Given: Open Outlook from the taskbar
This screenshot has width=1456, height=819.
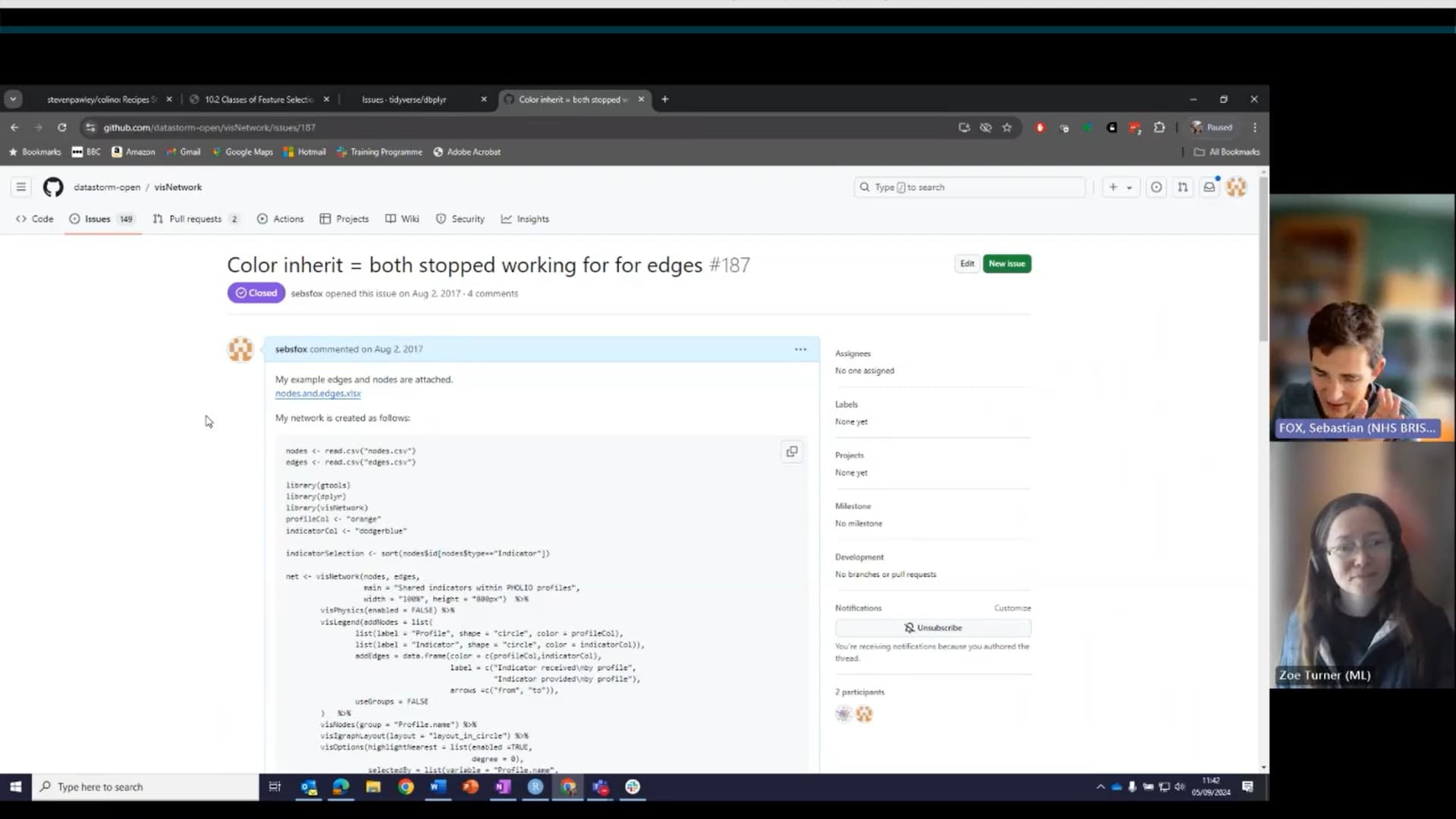Looking at the screenshot, I should 308,787.
